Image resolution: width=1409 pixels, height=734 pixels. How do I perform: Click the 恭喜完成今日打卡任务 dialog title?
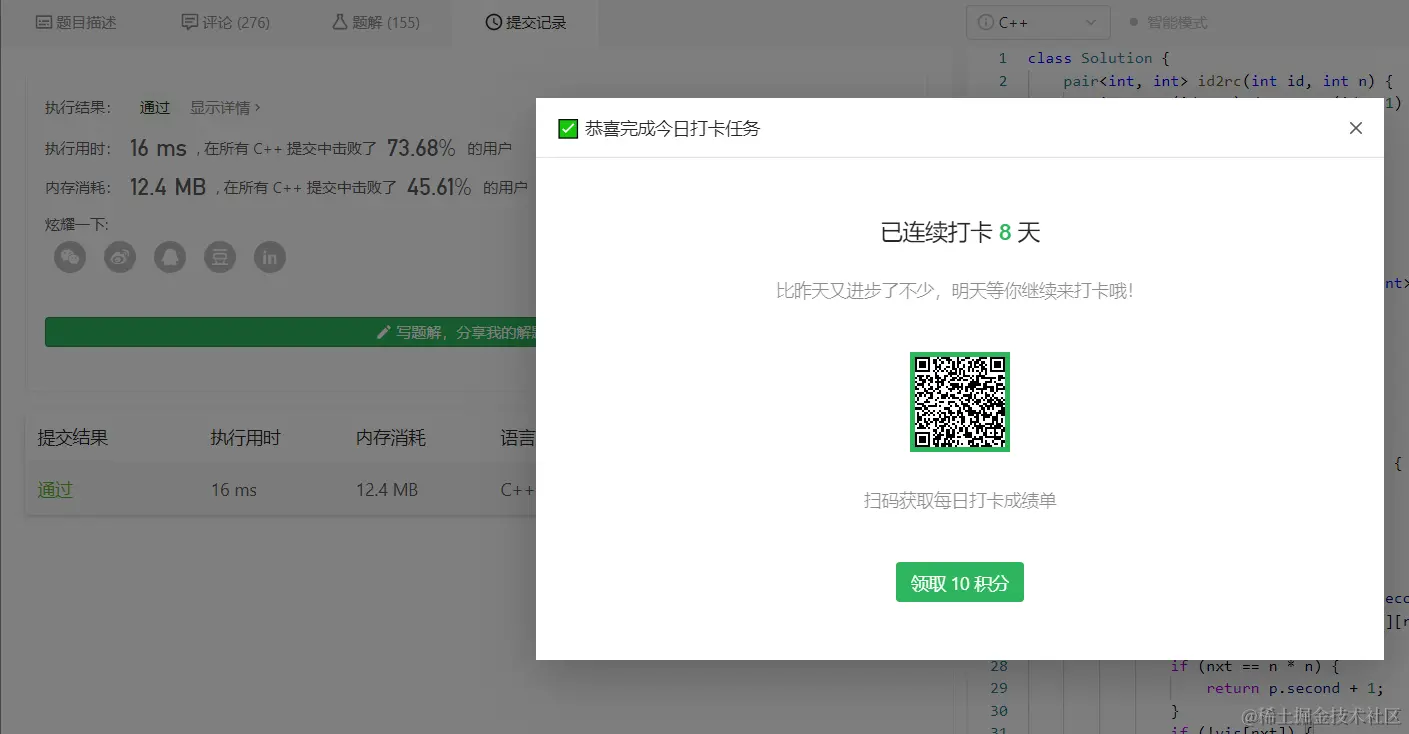pos(673,128)
